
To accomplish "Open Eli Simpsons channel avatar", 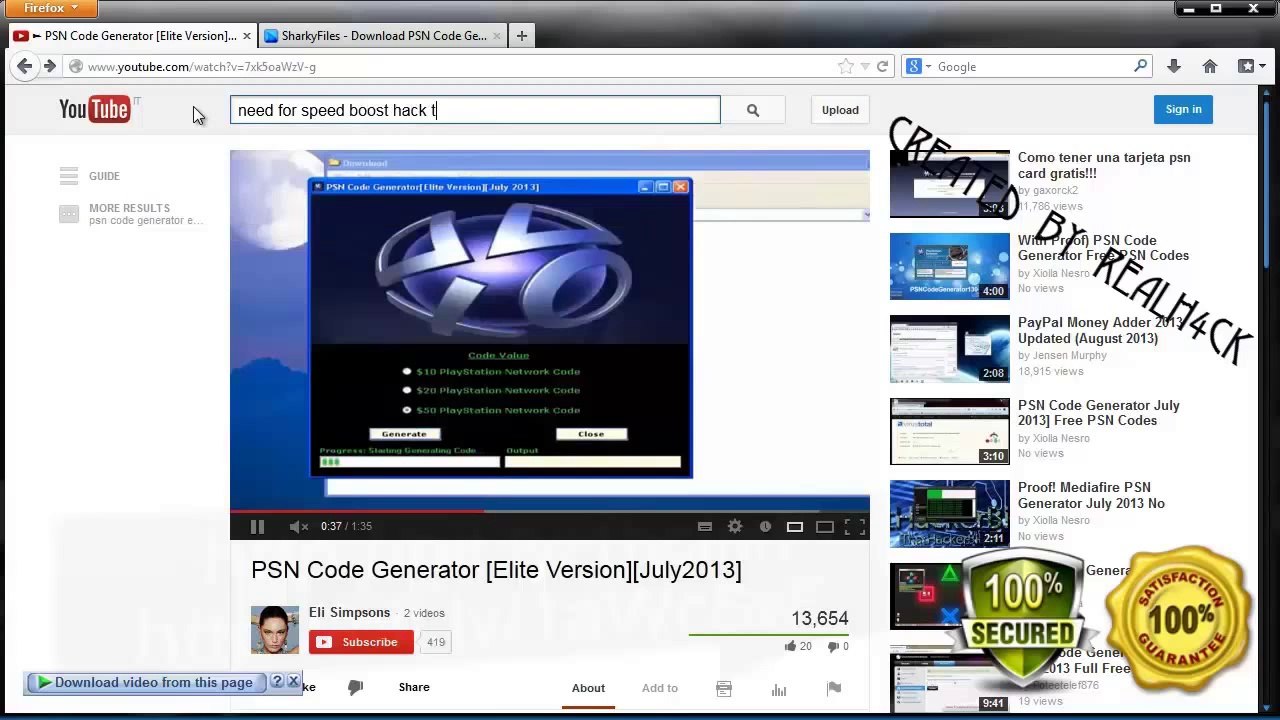I will click(275, 630).
